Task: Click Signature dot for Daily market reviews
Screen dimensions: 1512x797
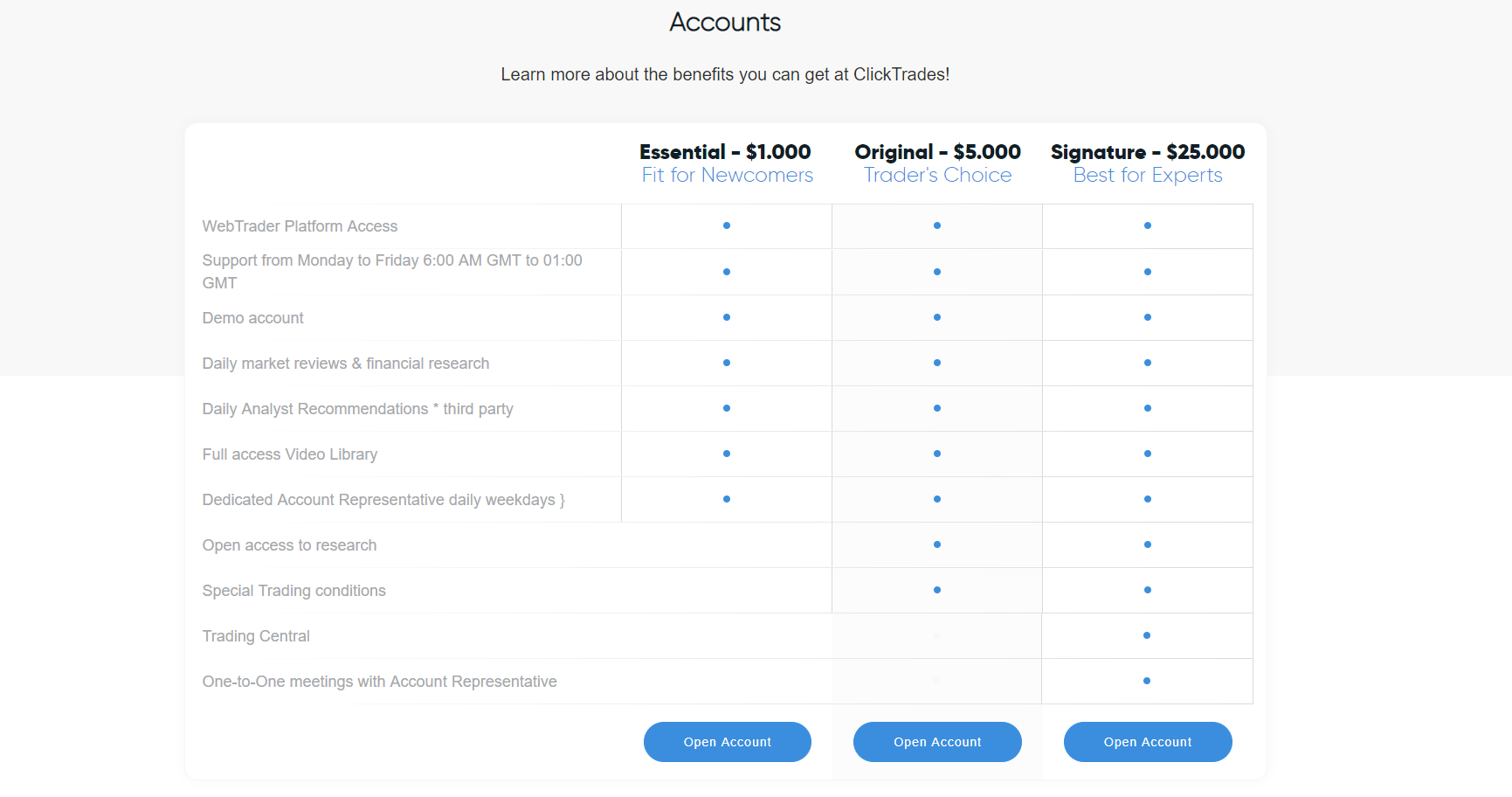Action: pos(1148,363)
